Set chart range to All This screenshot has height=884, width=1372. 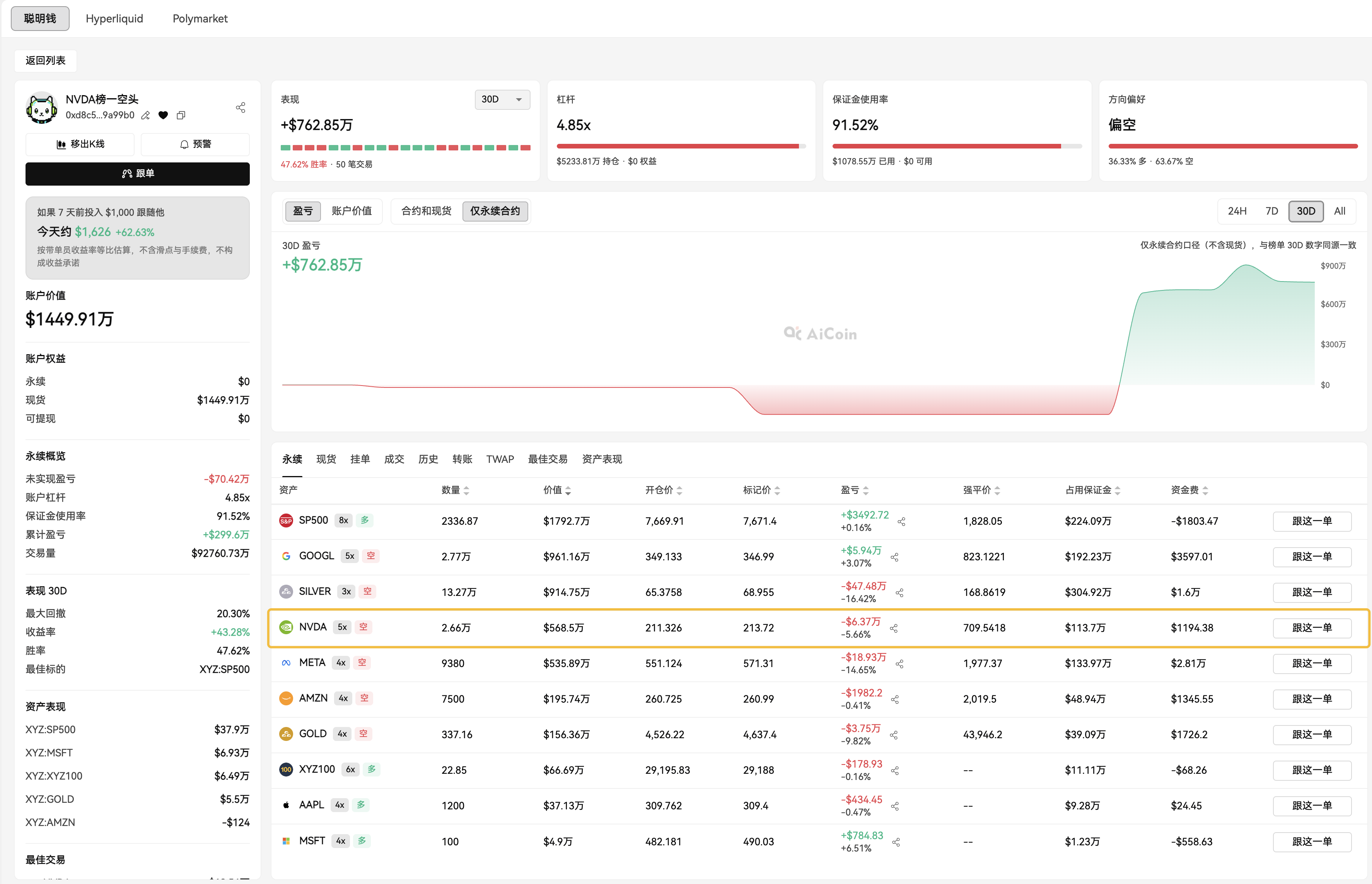1339,211
